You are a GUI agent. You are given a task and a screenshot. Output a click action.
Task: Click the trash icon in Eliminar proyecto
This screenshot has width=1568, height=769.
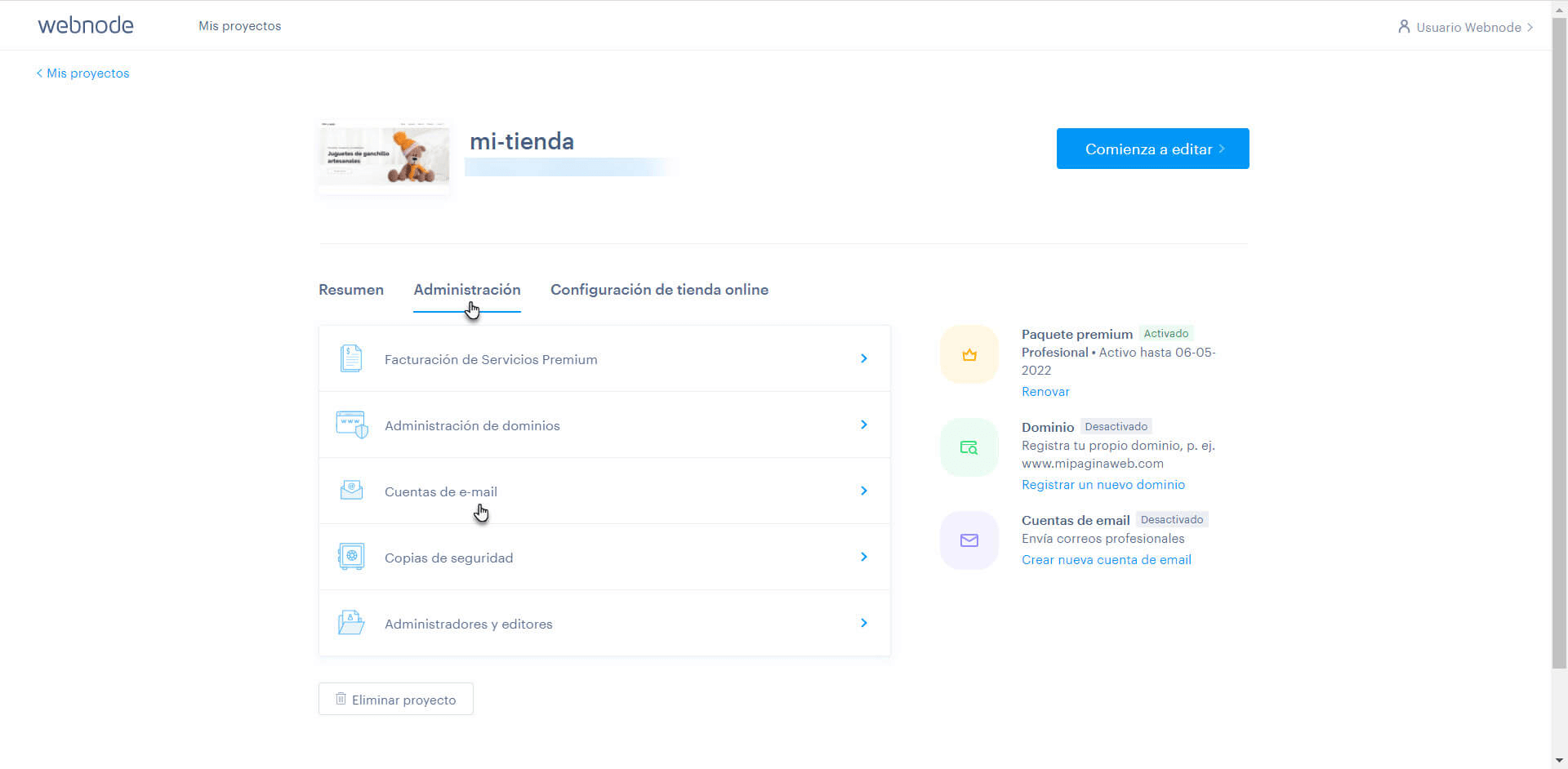click(x=341, y=698)
